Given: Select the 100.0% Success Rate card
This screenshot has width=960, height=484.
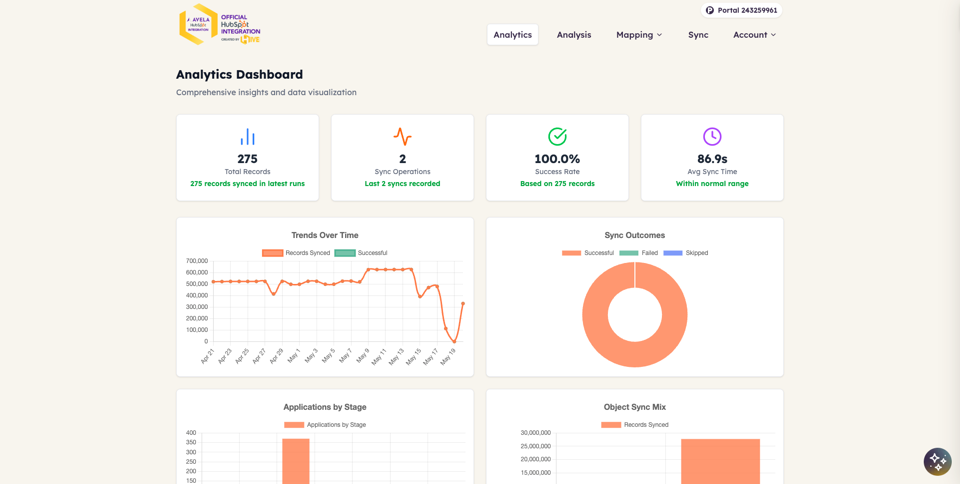Looking at the screenshot, I should [557, 157].
